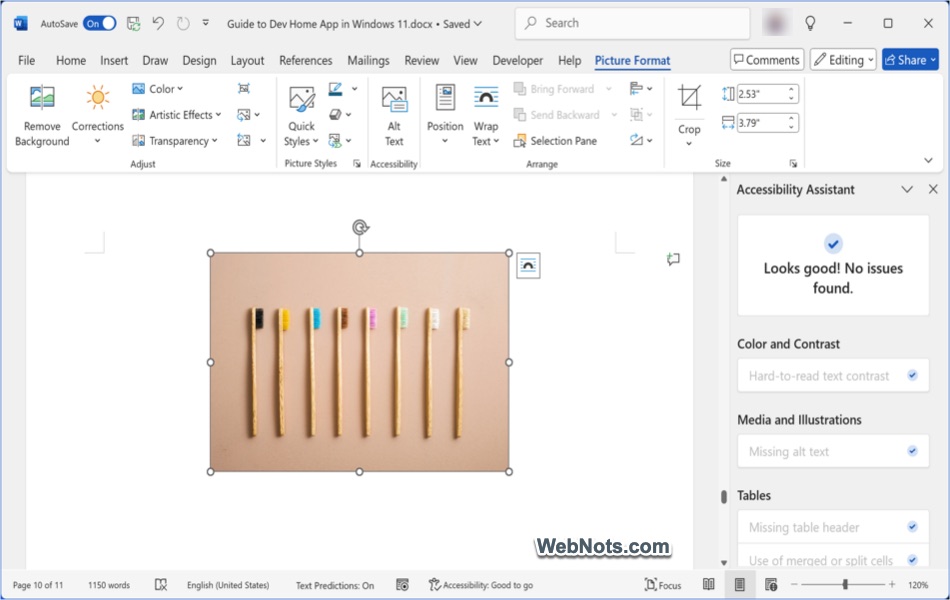950x600 pixels.
Task: Click the lightbulb icon
Action: pos(810,24)
